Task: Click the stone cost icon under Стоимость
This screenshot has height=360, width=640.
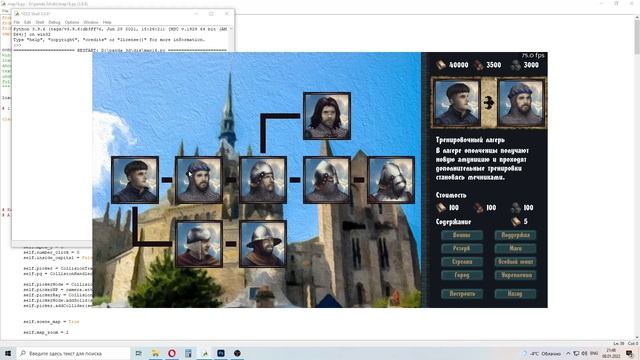Action: click(x=516, y=208)
